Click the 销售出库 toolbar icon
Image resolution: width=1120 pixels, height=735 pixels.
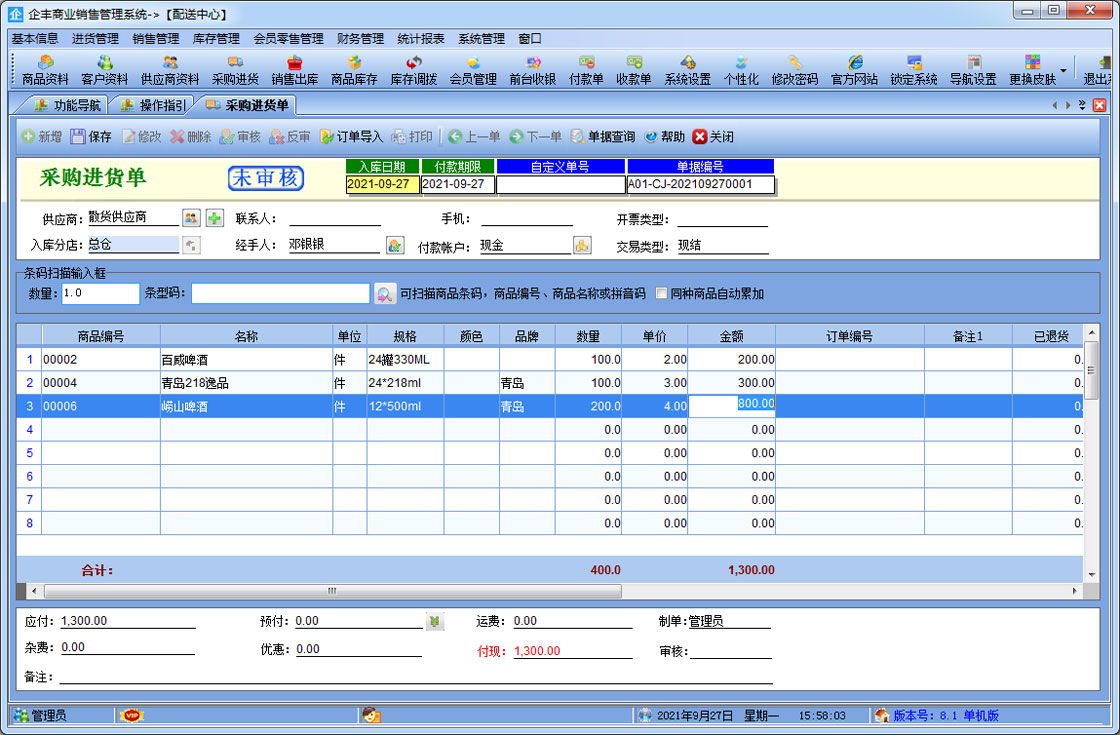(294, 70)
